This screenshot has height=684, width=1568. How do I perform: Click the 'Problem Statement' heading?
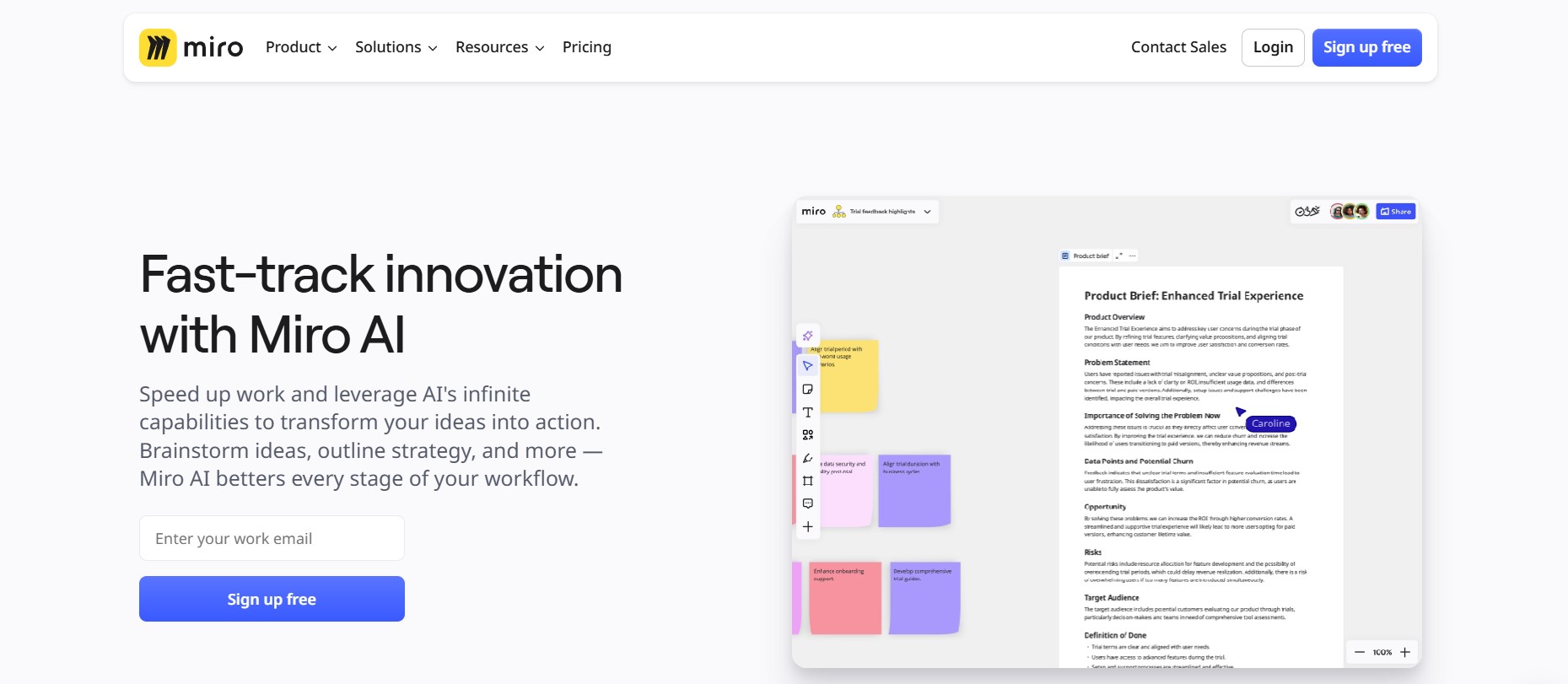1117,363
